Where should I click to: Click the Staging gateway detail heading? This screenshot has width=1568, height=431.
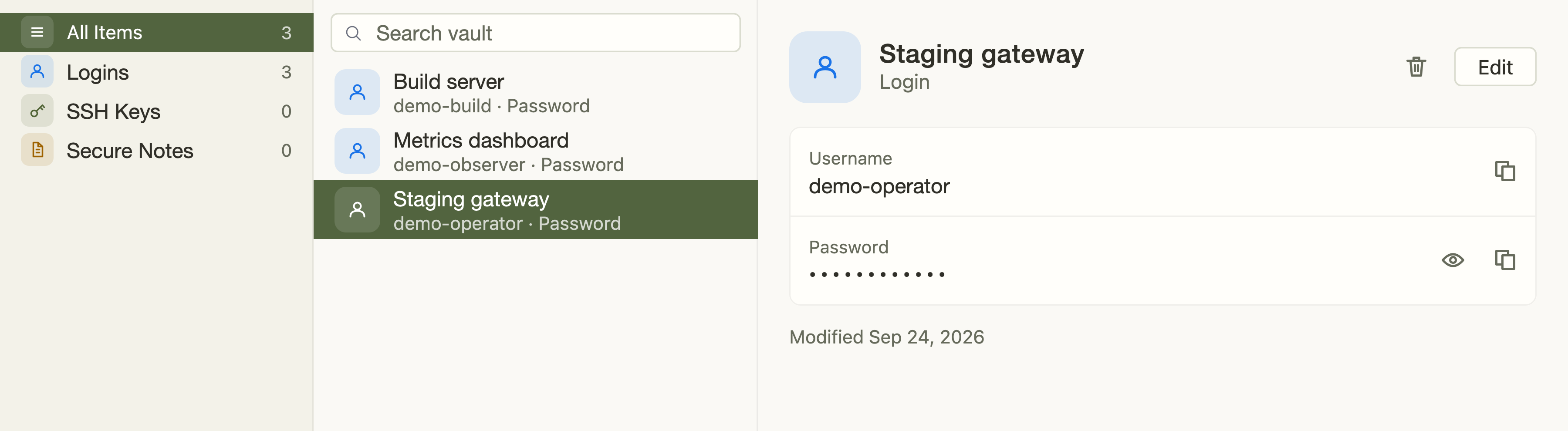(981, 54)
